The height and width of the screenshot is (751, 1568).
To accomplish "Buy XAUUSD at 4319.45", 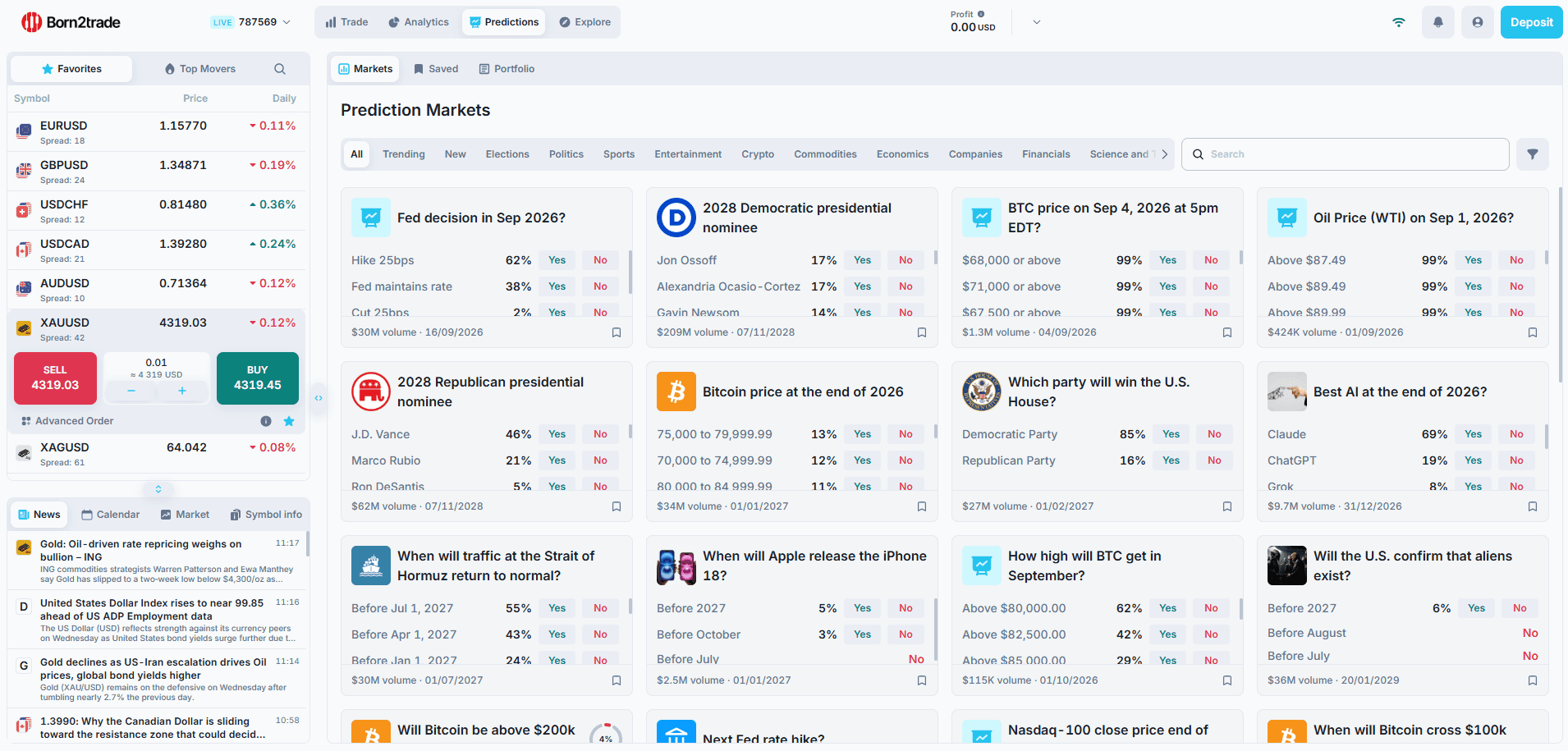I will click(258, 378).
